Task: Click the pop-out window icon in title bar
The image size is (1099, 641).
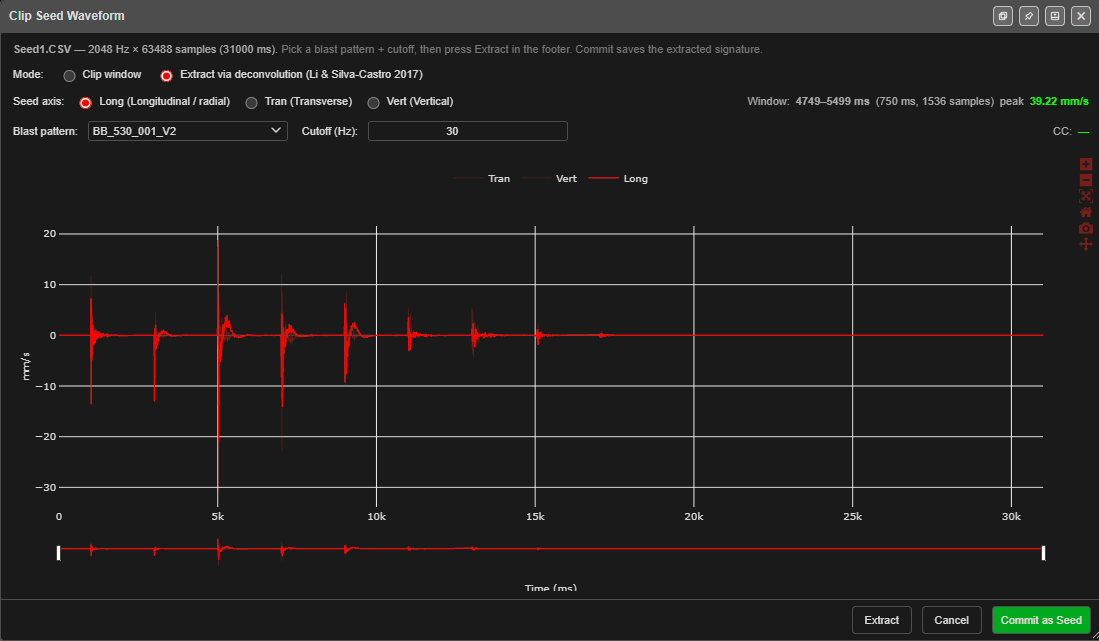Action: [1003, 16]
